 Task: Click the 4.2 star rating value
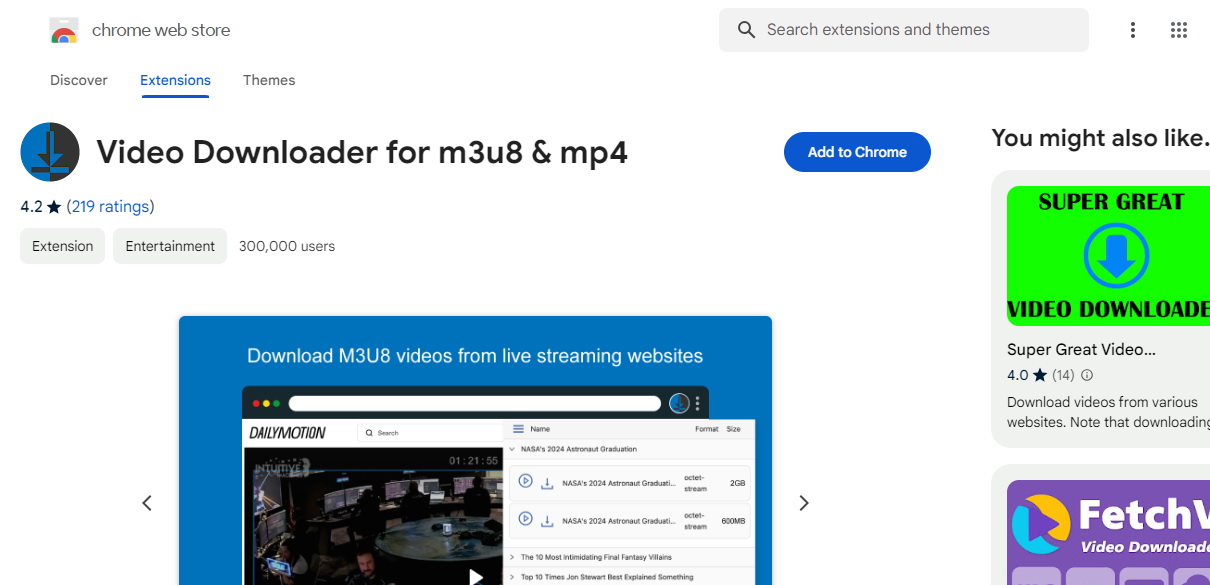coord(32,207)
